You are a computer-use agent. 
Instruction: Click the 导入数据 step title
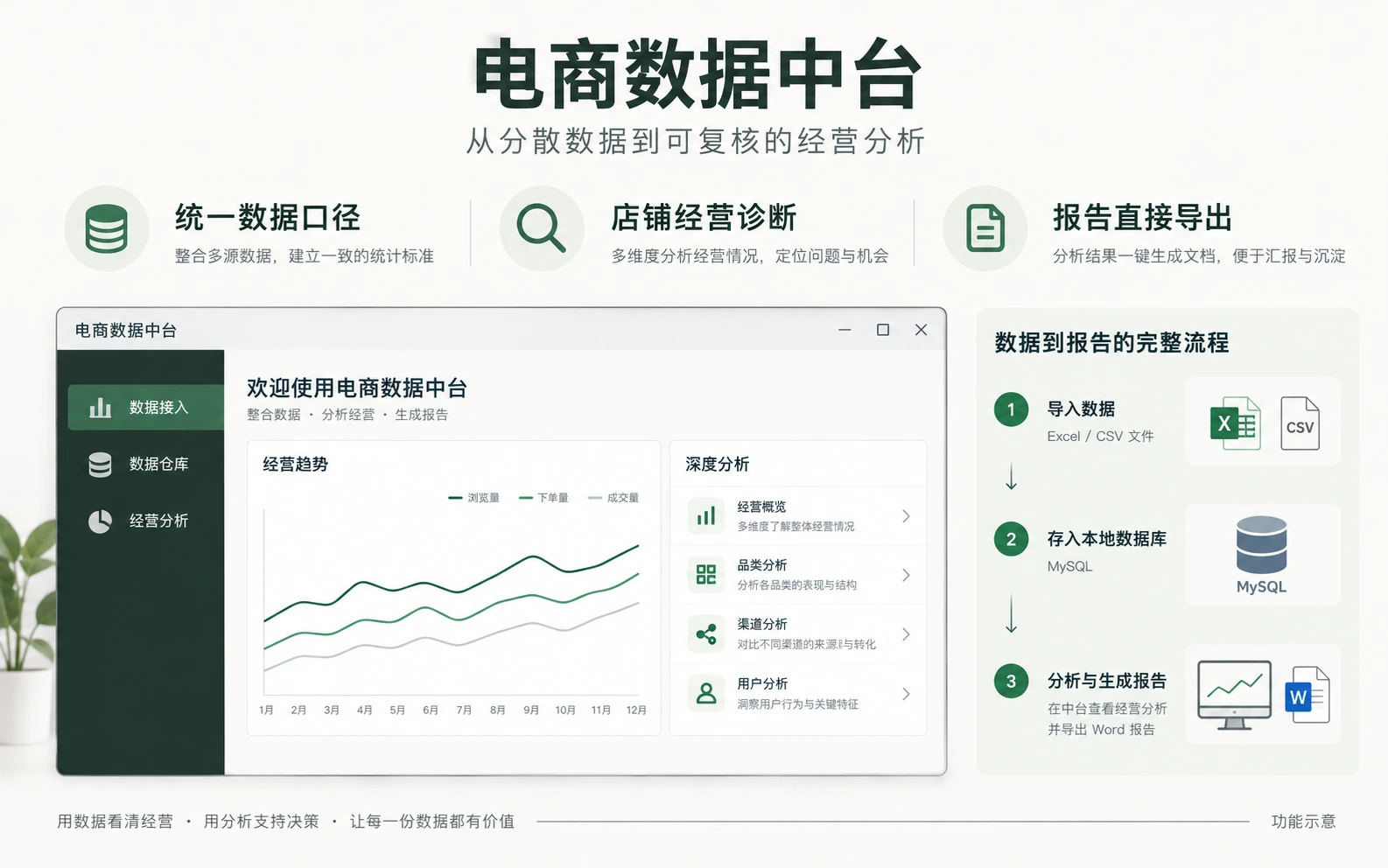[1081, 409]
